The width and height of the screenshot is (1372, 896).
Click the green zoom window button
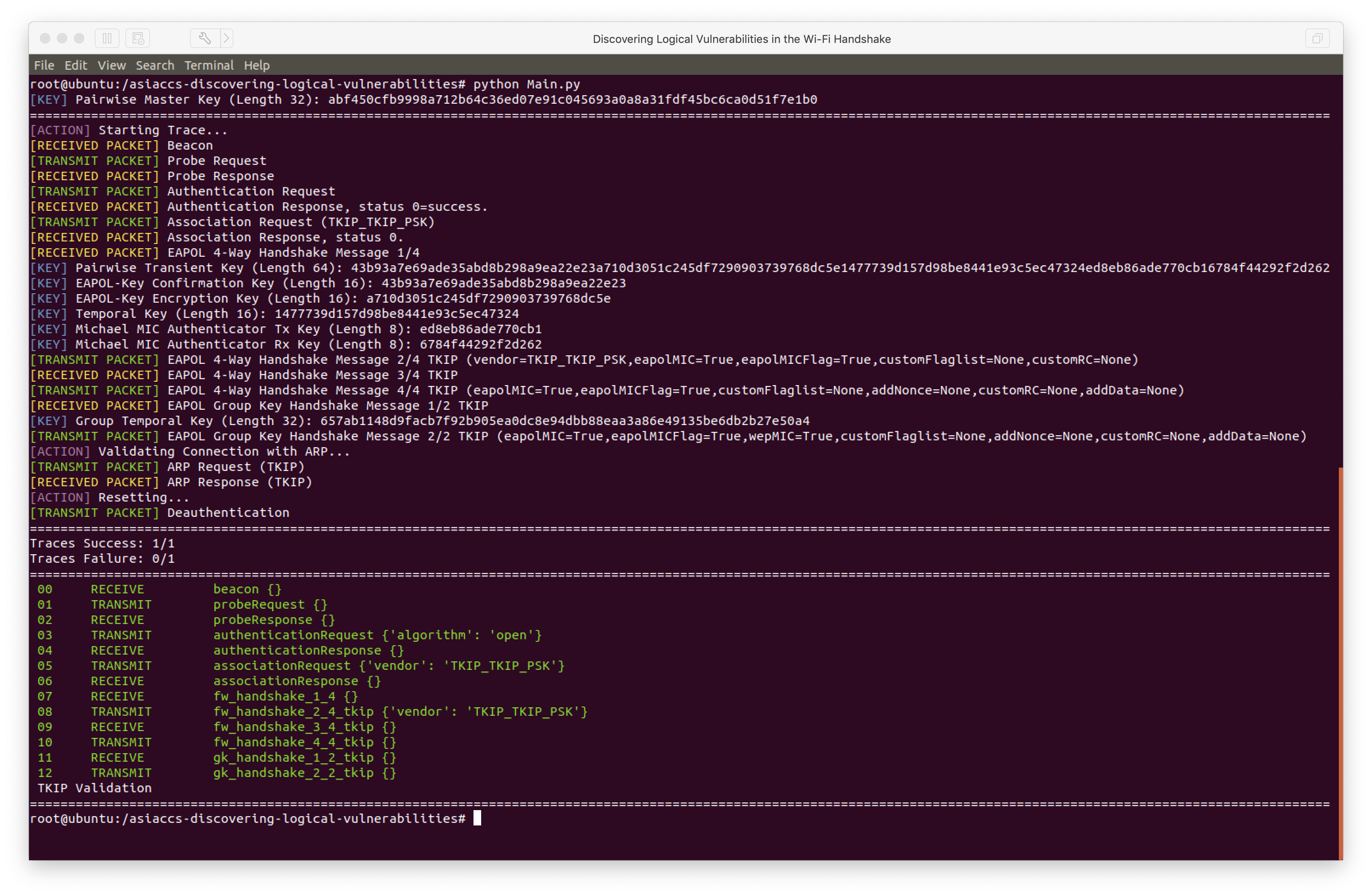pos(79,39)
